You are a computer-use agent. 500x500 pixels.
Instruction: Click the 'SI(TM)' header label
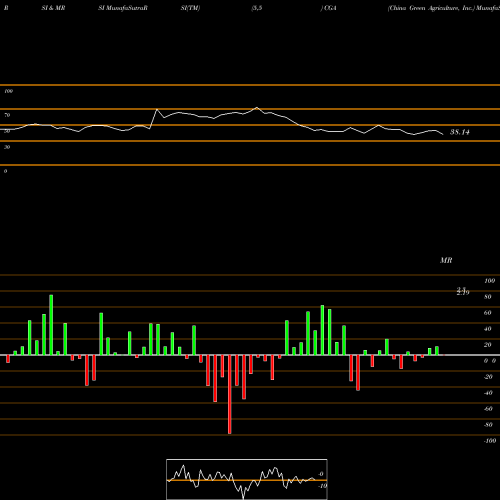click(x=190, y=8)
